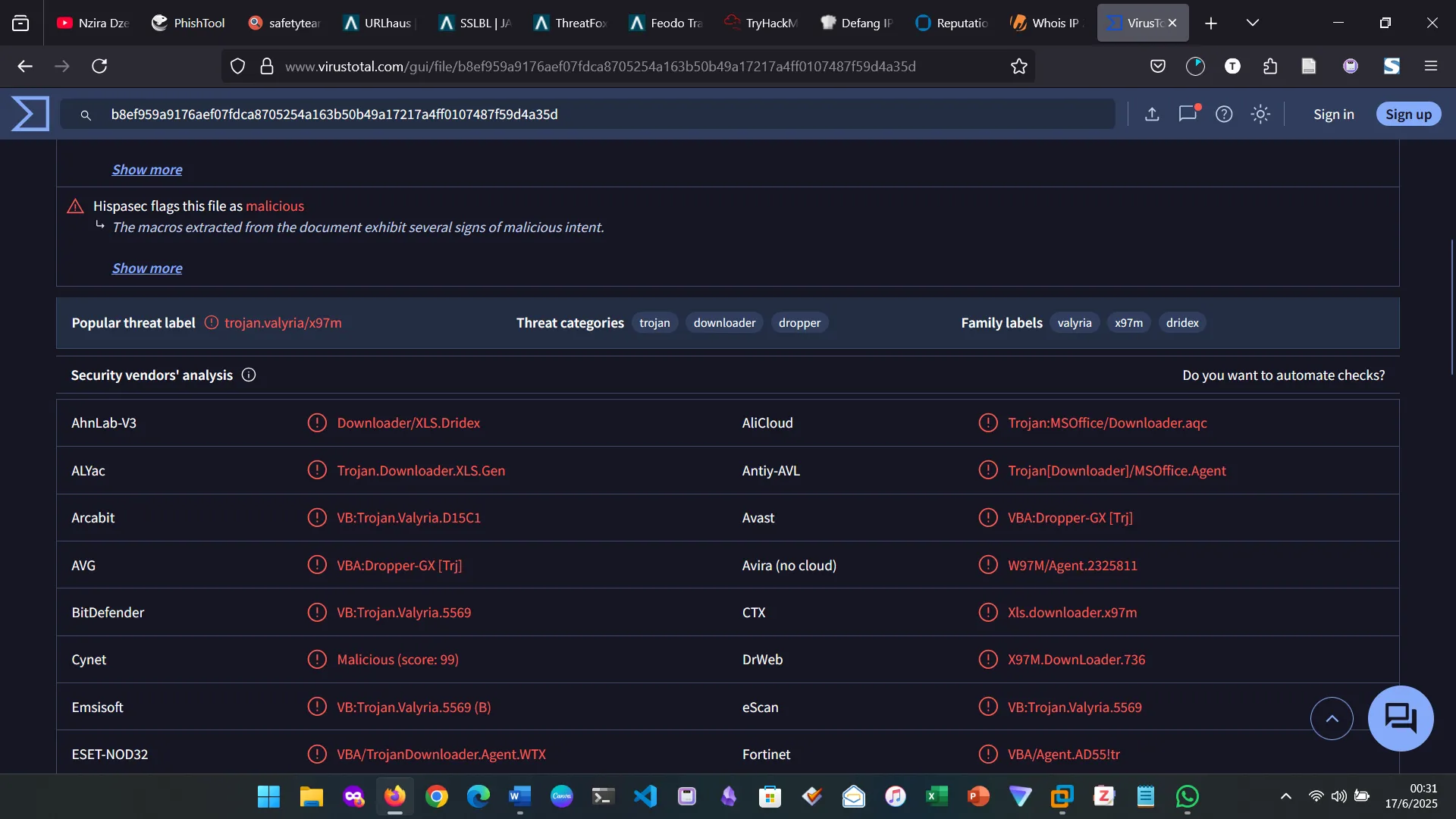Click the VirusTotal logo icon
The width and height of the screenshot is (1456, 819).
click(x=30, y=114)
